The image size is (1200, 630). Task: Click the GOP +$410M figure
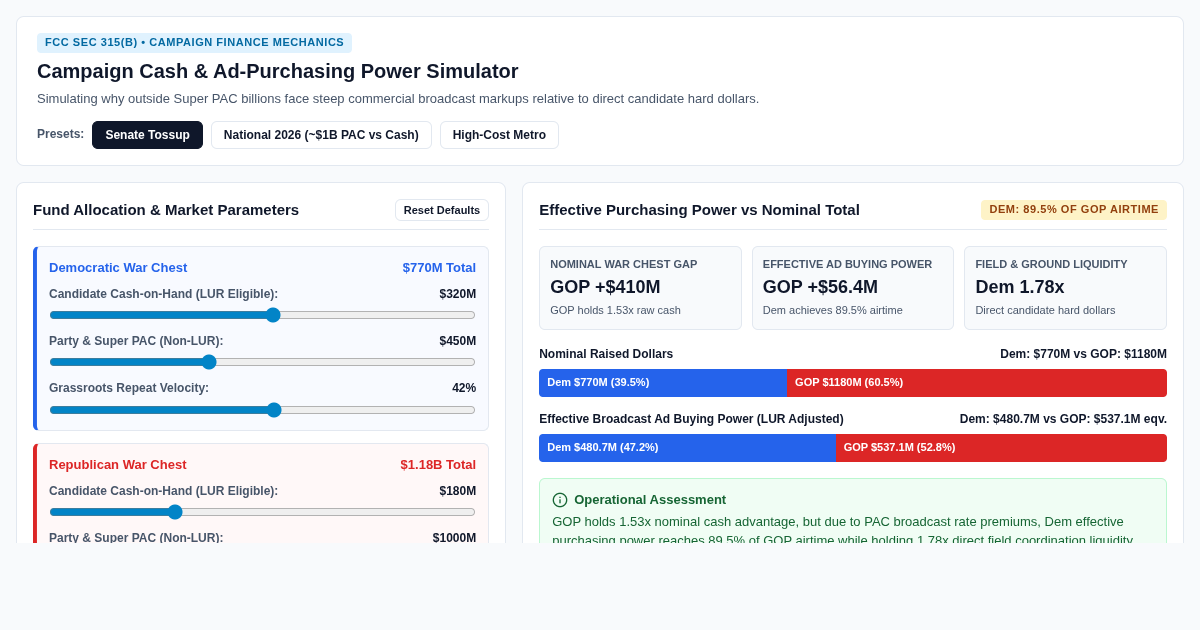click(x=605, y=287)
